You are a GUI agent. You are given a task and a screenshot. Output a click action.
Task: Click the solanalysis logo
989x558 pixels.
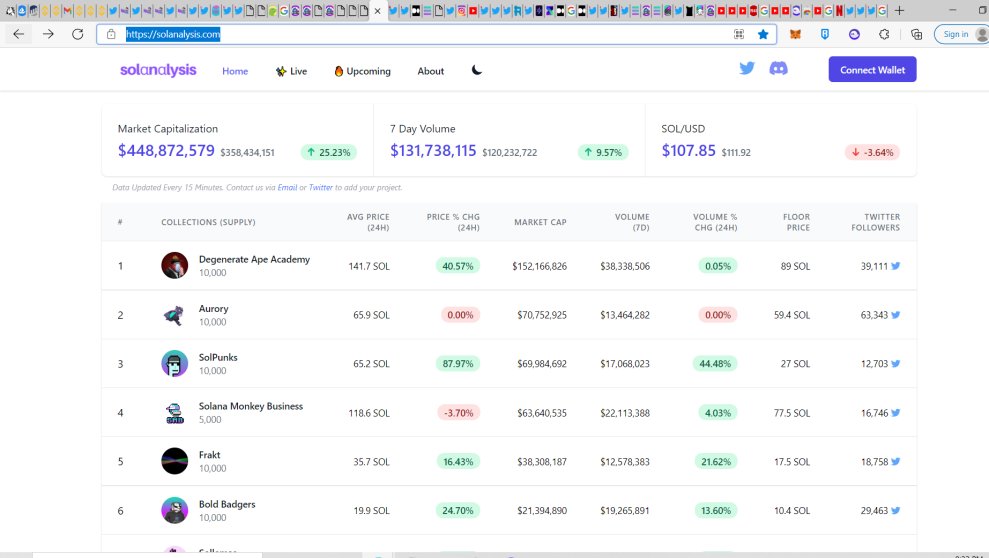158,70
